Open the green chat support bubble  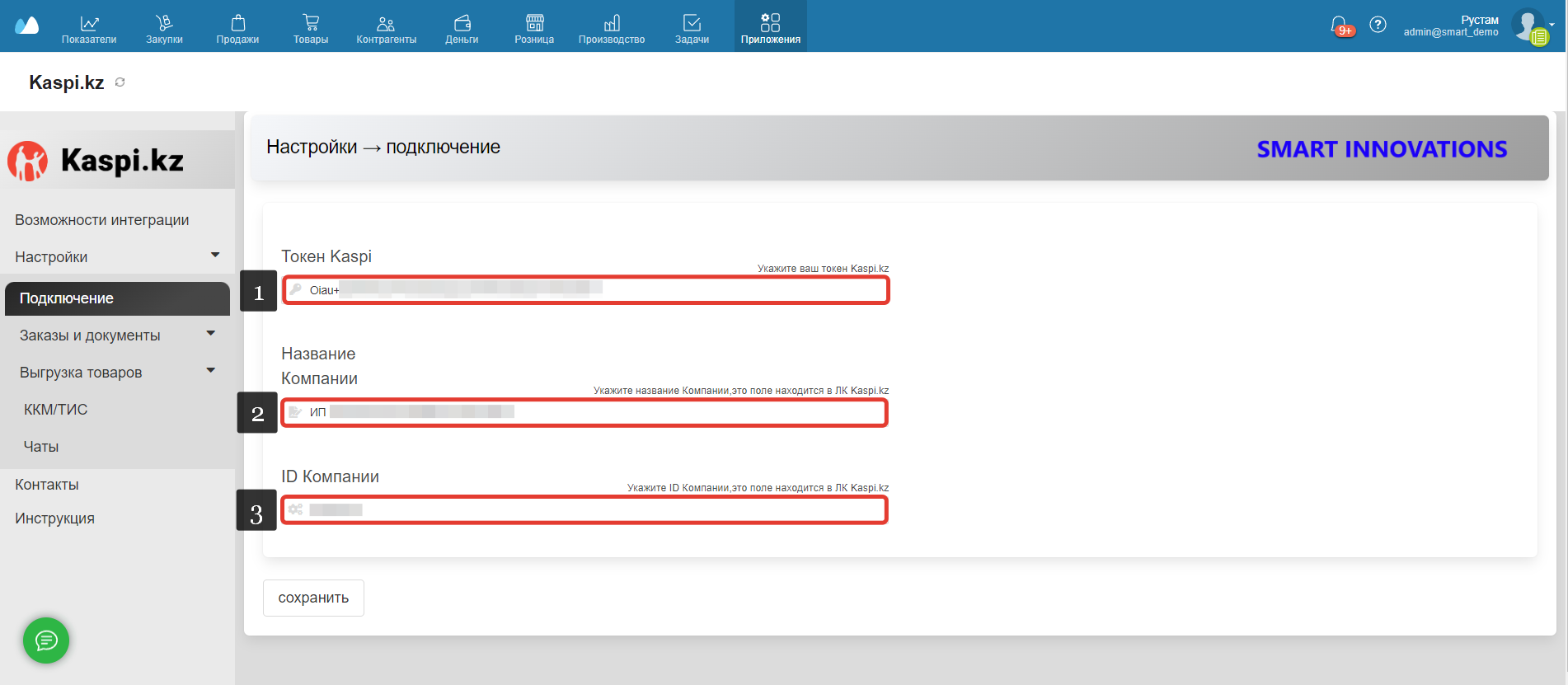point(46,640)
